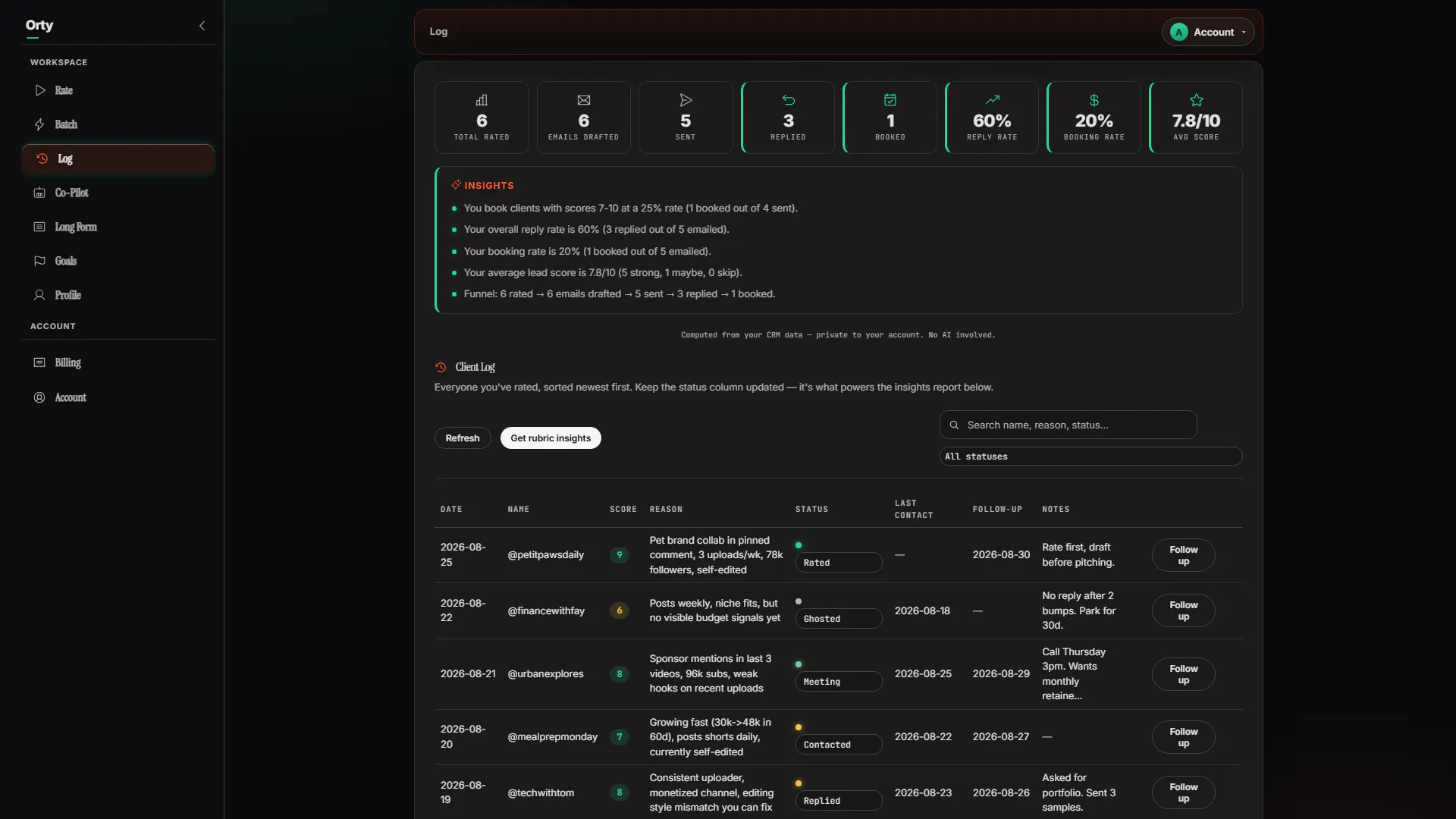Screen dimensions: 1456x819
Task: Change Meeting status for @urbanexplores
Action: 839,682
